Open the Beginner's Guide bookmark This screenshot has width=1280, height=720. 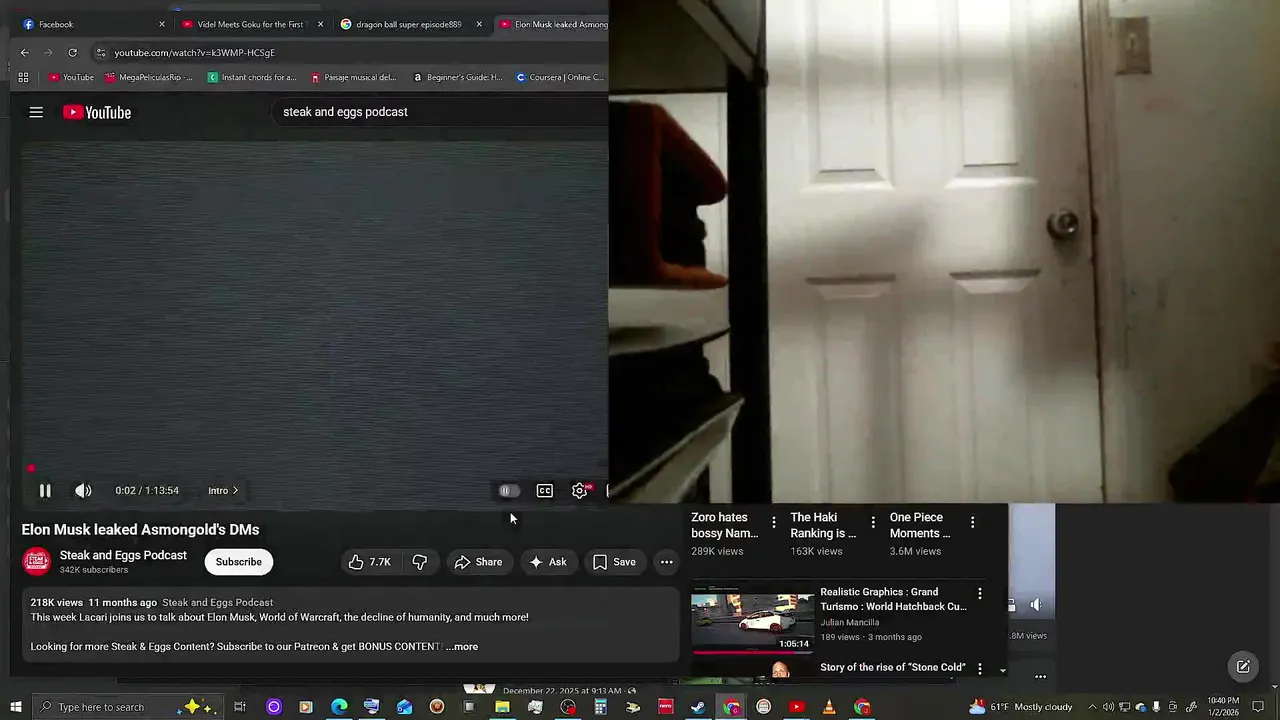pos(457,77)
